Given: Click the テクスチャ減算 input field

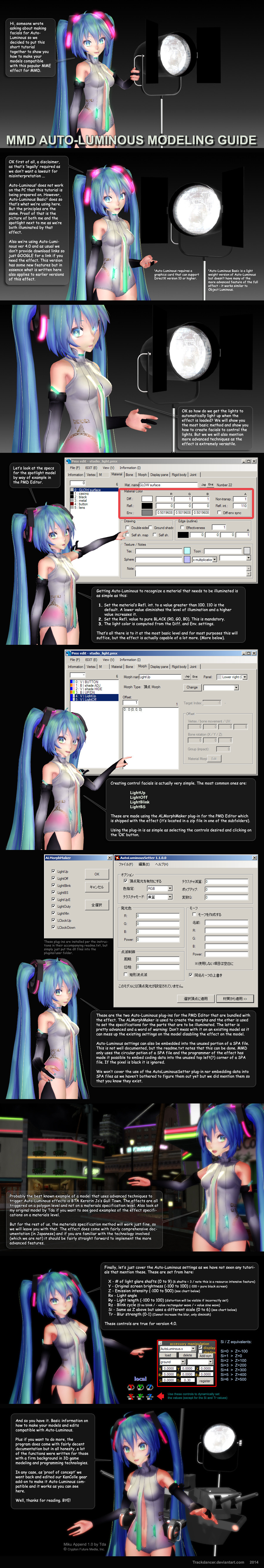Looking at the screenshot, I should (x=227, y=881).
